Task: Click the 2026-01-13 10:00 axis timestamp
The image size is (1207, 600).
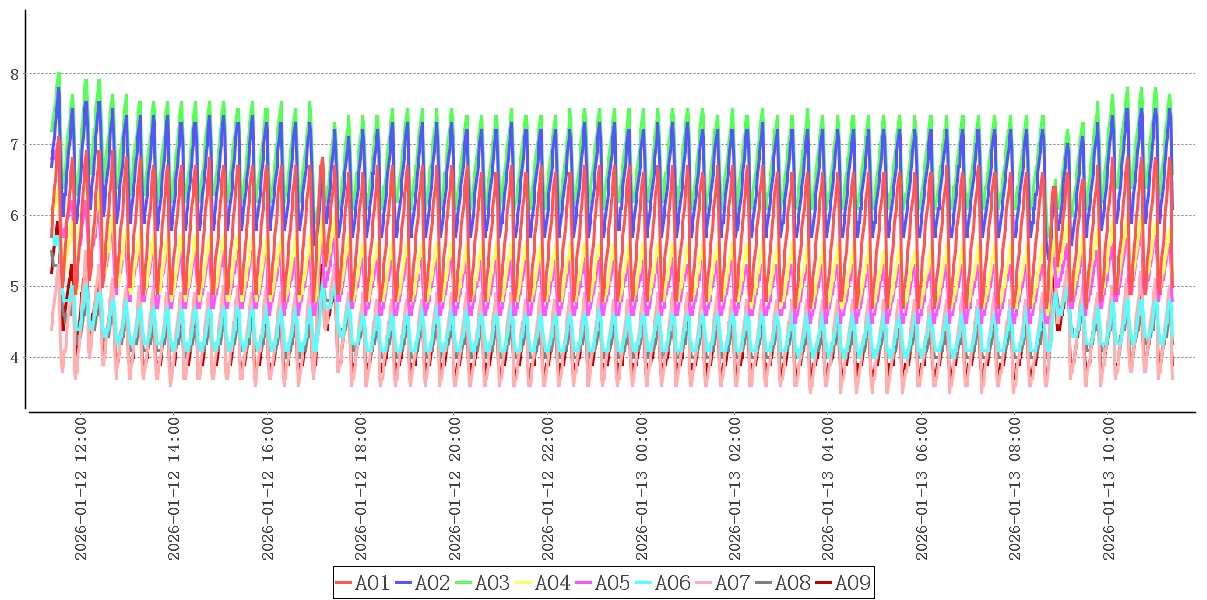Action: (x=1108, y=489)
